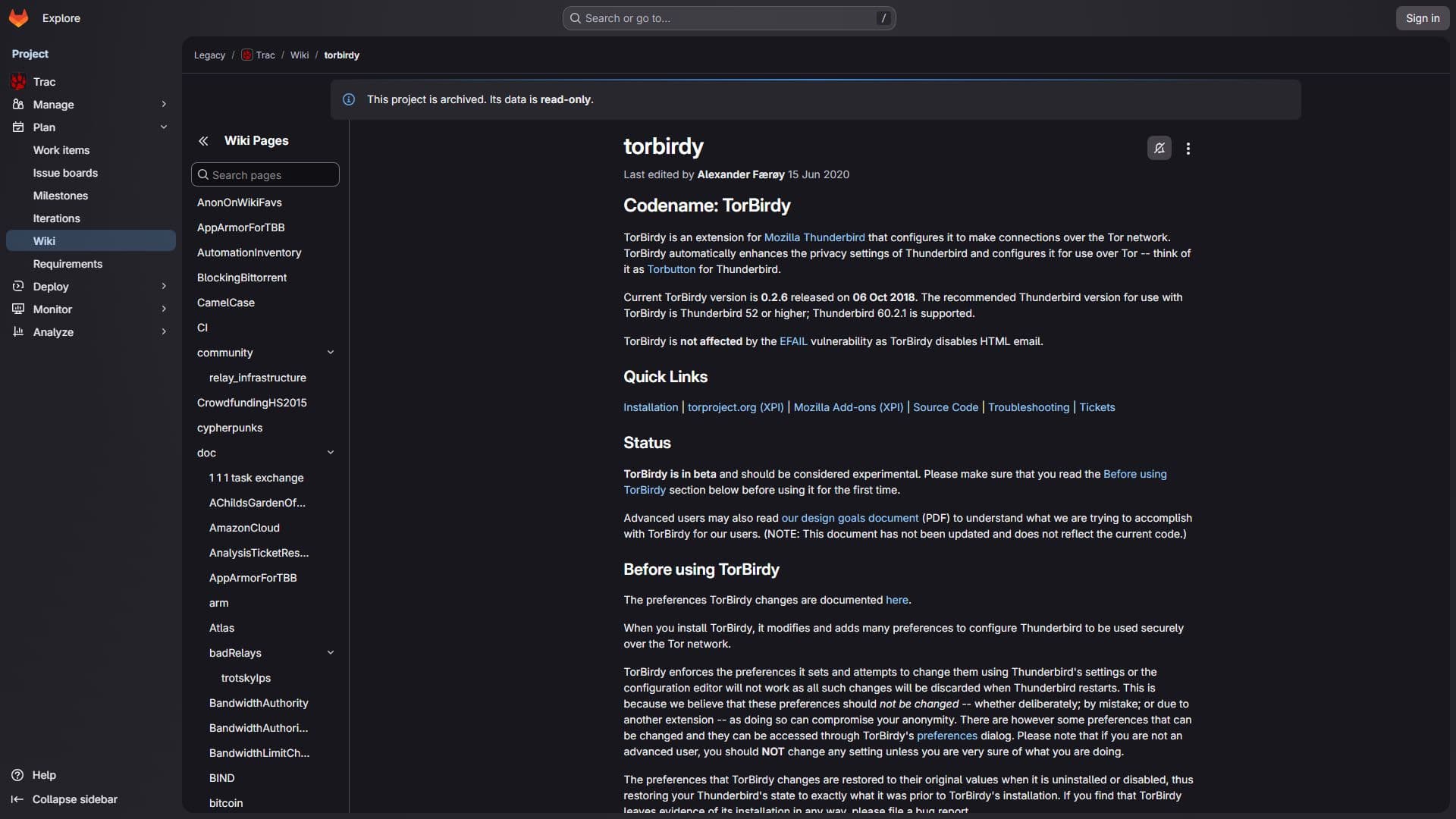Collapse the doc wiki folder chevron
Image resolution: width=1456 pixels, height=819 pixels.
pyautogui.click(x=331, y=453)
